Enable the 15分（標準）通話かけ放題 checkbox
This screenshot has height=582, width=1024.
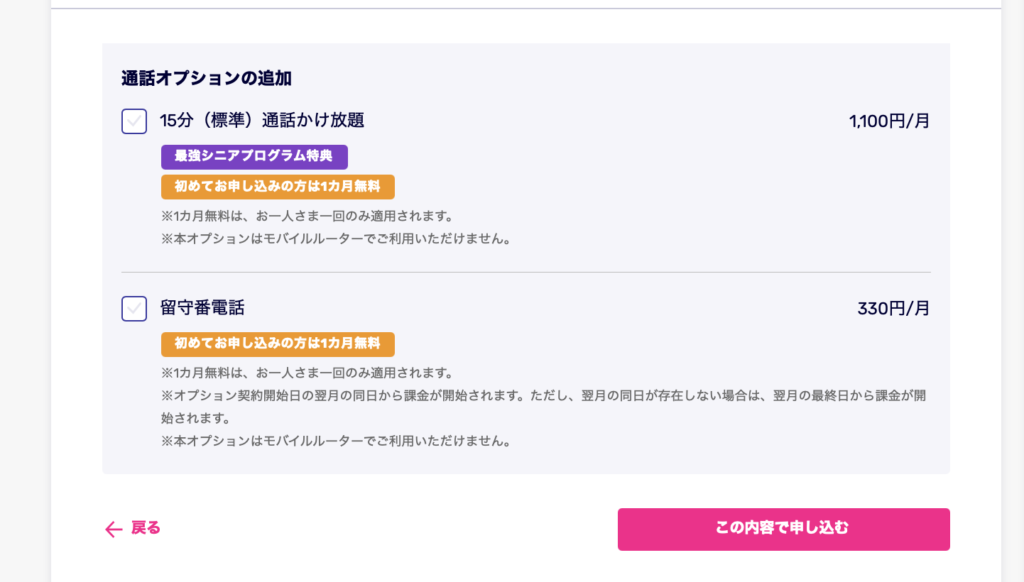134,121
